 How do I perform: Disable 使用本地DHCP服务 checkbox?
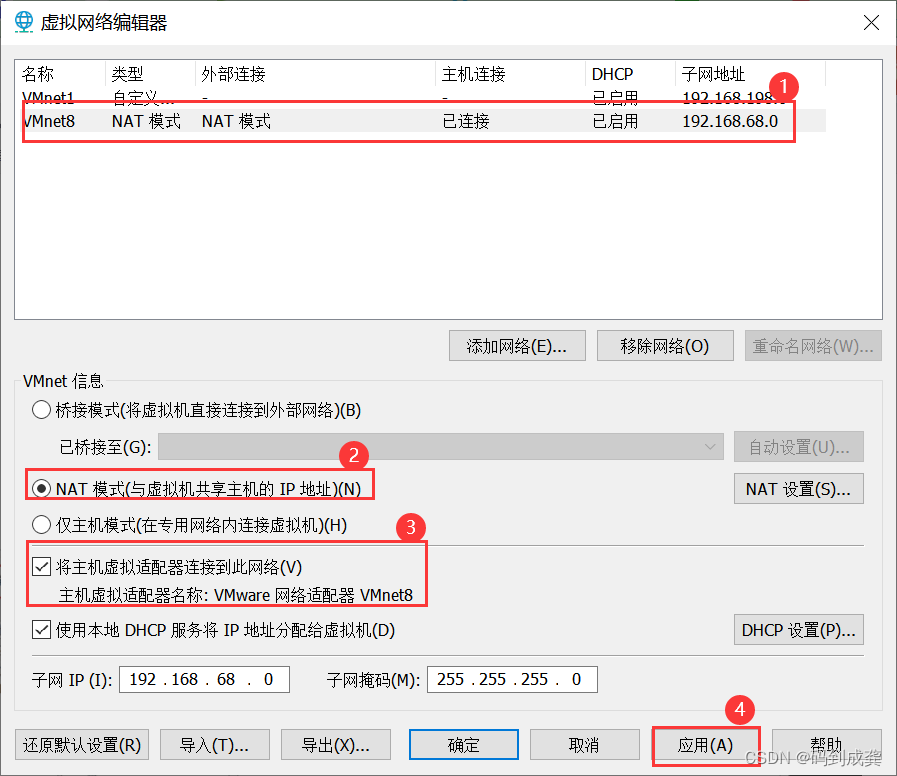point(40,630)
